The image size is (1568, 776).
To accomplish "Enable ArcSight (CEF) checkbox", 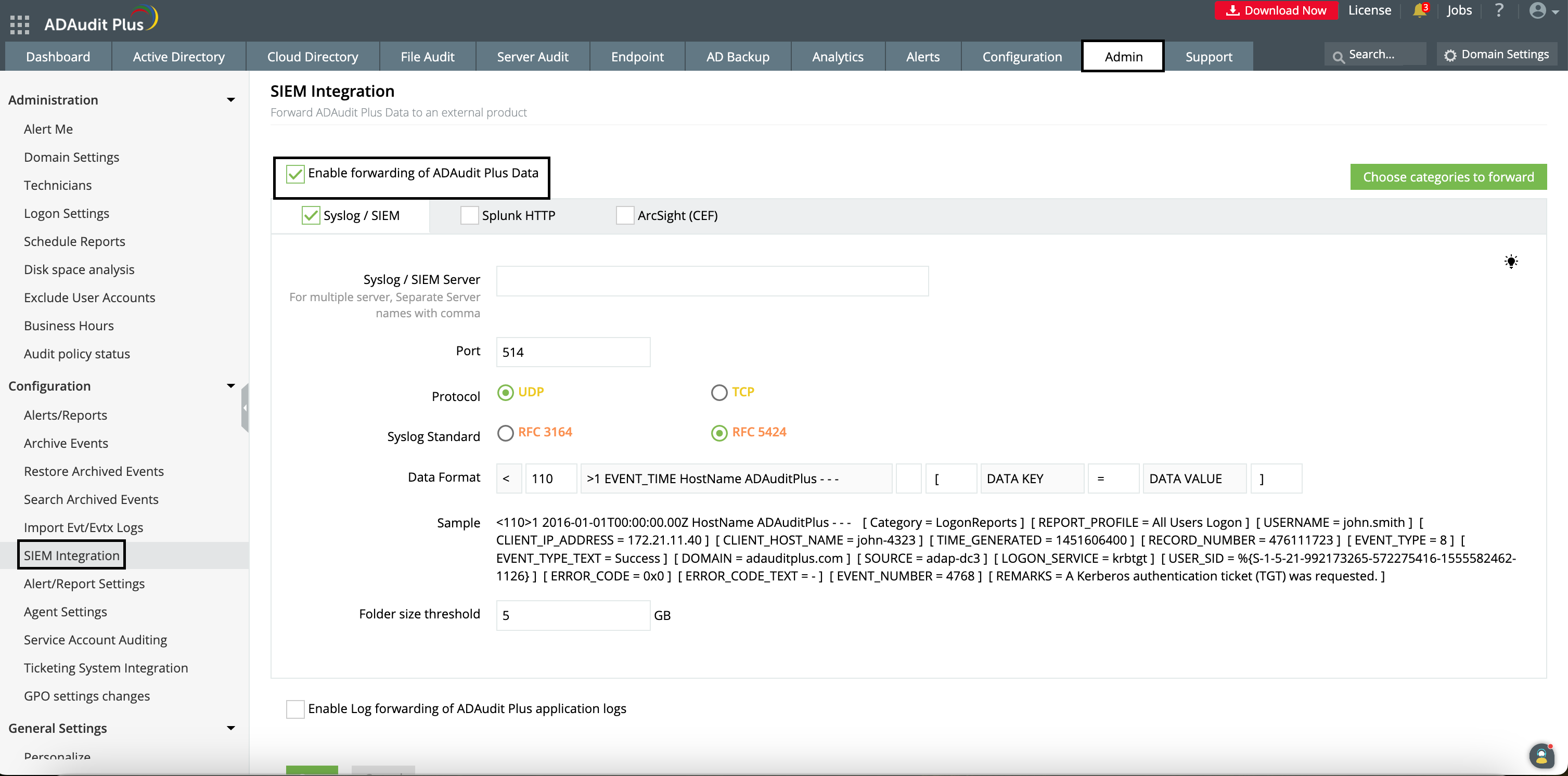I will click(624, 215).
